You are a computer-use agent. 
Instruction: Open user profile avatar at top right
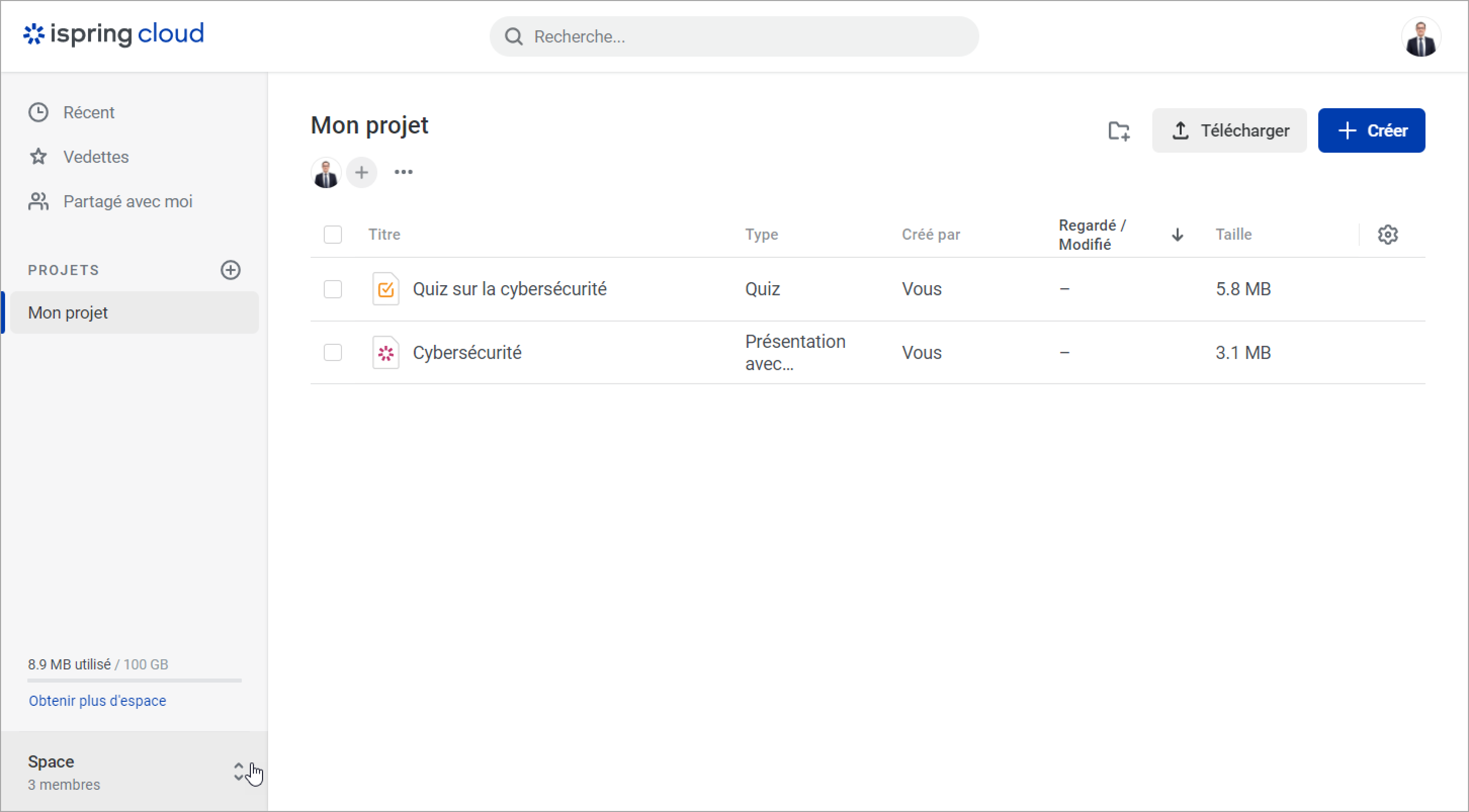coord(1420,37)
